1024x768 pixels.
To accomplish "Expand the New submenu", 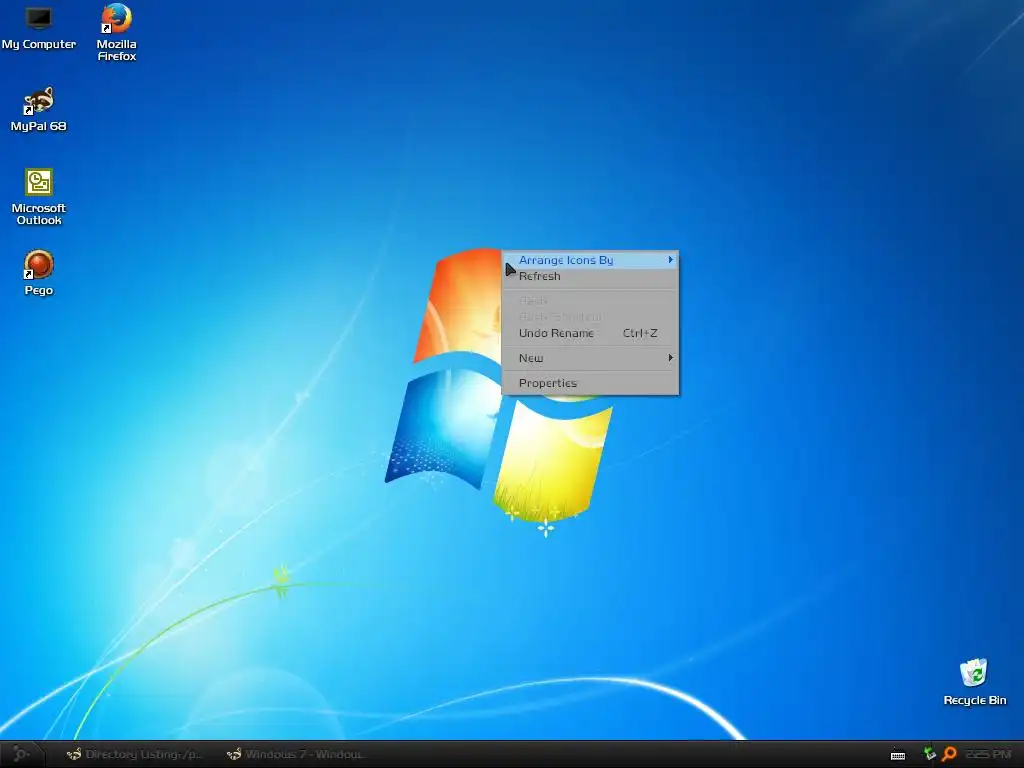I will [x=590, y=358].
